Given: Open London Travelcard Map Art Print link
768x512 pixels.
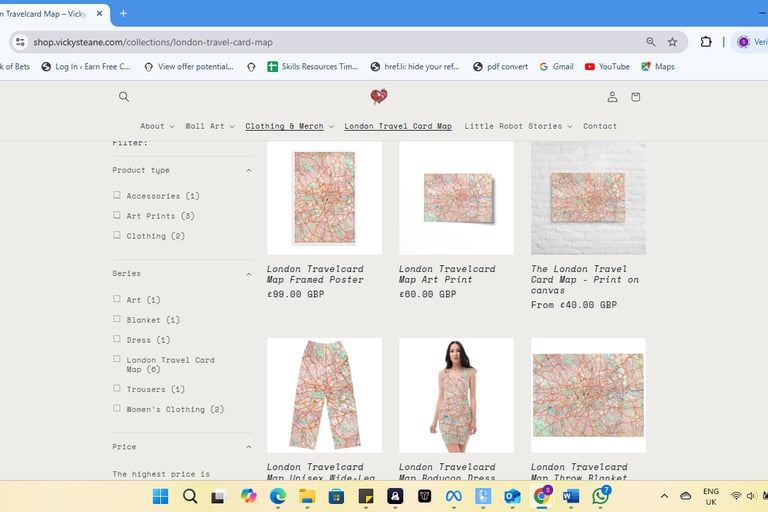Looking at the screenshot, I should pos(447,274).
